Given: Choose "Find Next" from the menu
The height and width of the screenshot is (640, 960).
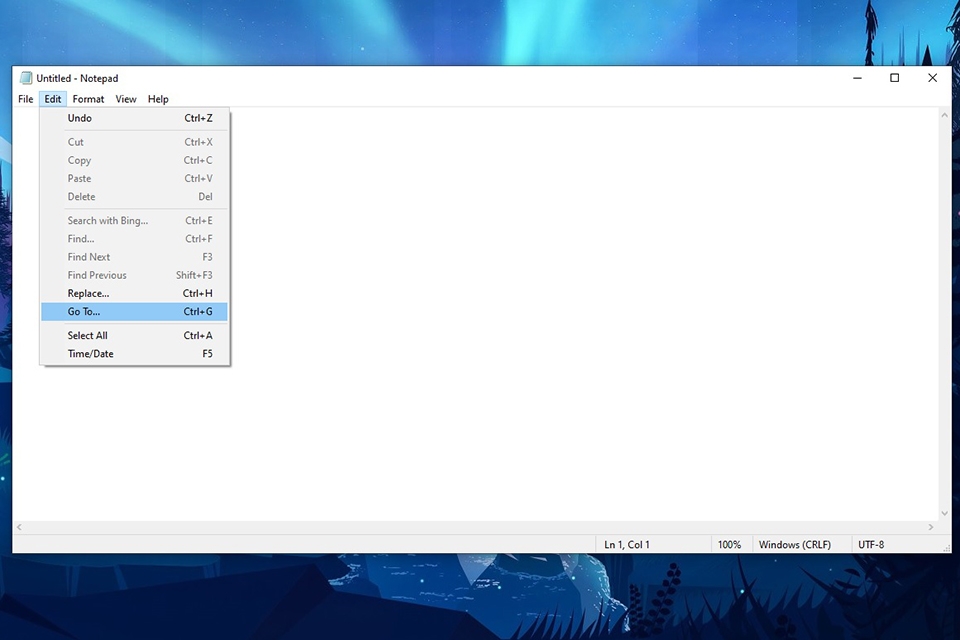Looking at the screenshot, I should (88, 257).
